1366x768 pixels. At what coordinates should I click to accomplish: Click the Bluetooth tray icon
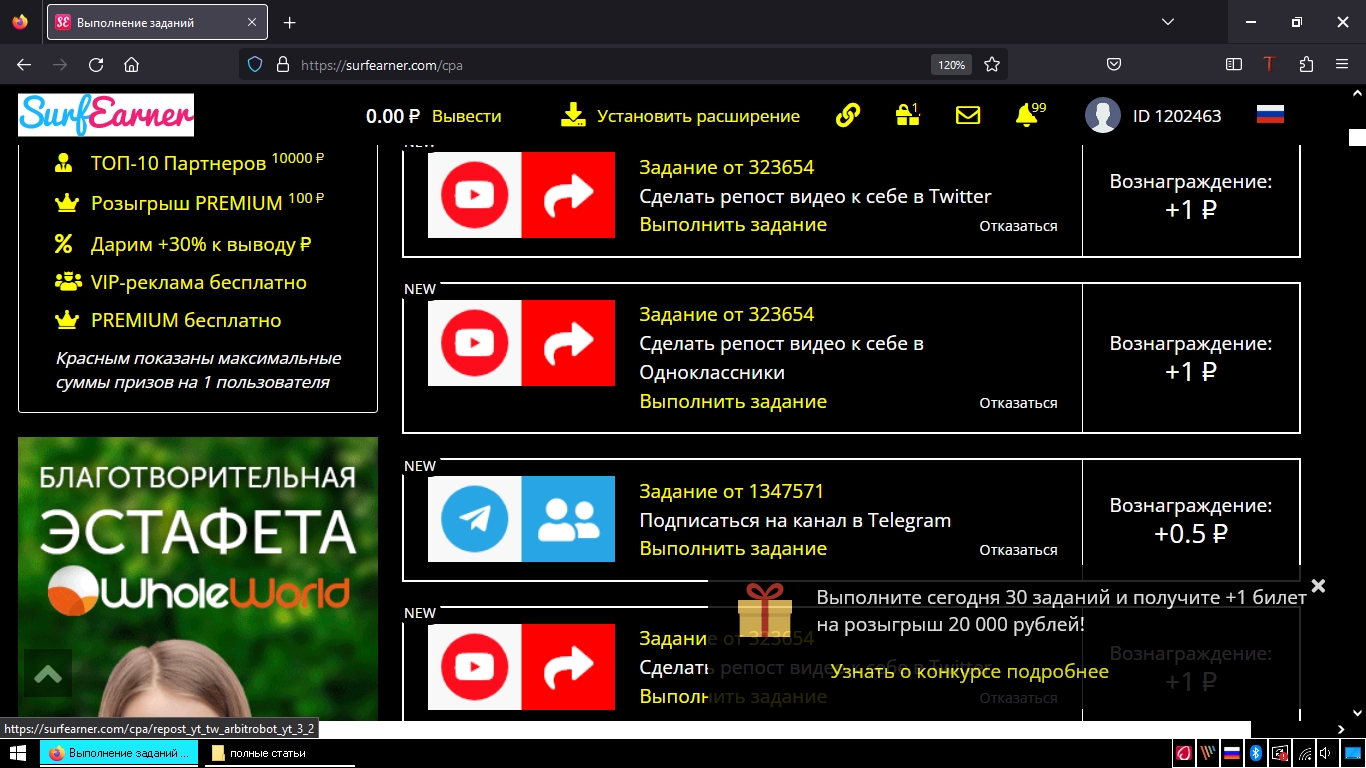tap(1256, 753)
